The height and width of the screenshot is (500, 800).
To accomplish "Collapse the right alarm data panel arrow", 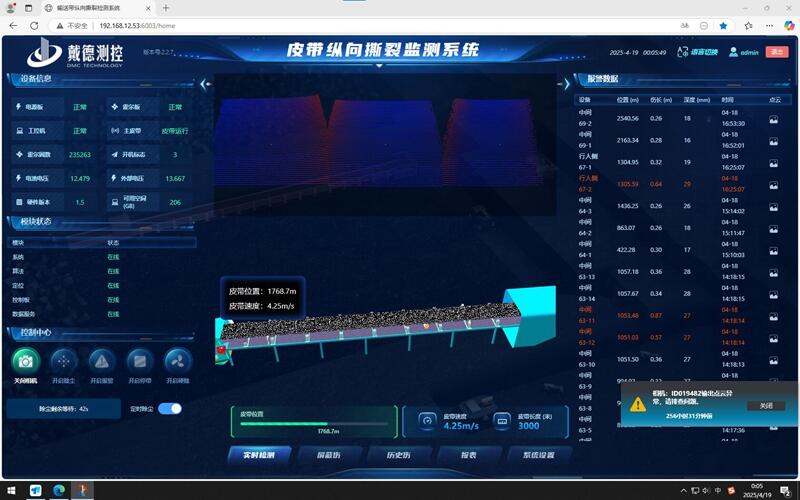I will [x=567, y=85].
